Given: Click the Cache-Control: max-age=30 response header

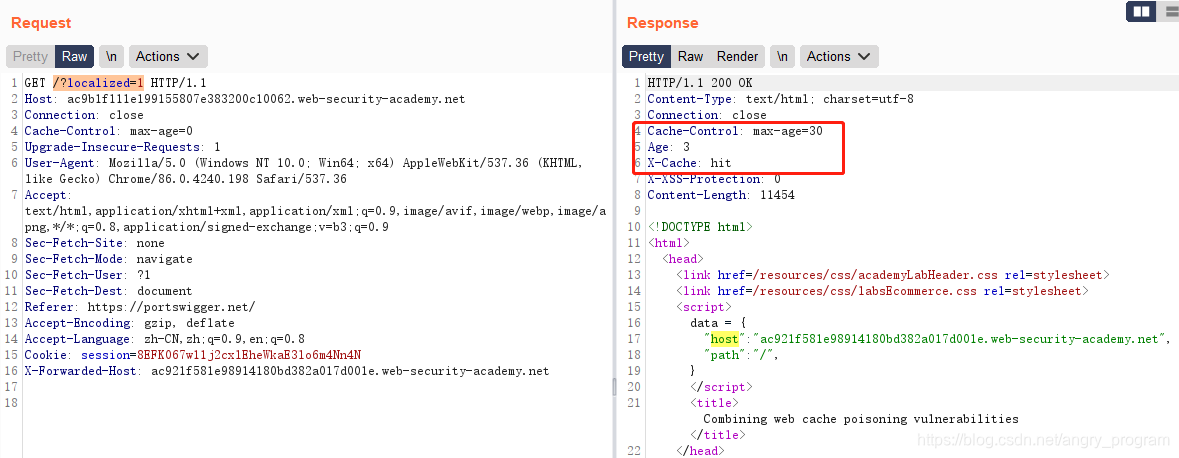Looking at the screenshot, I should point(735,131).
